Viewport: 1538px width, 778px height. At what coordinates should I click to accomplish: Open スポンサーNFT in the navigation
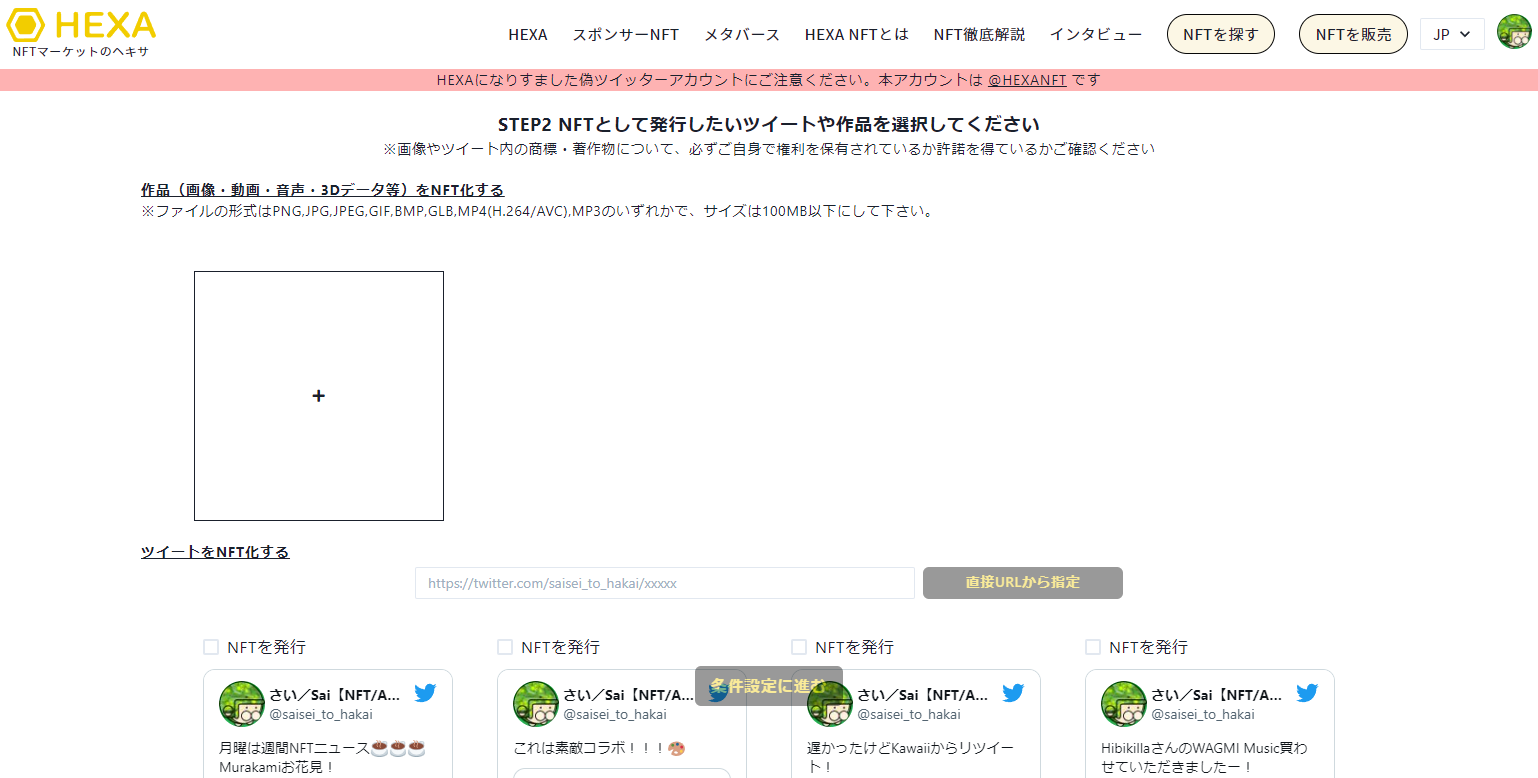coord(626,34)
